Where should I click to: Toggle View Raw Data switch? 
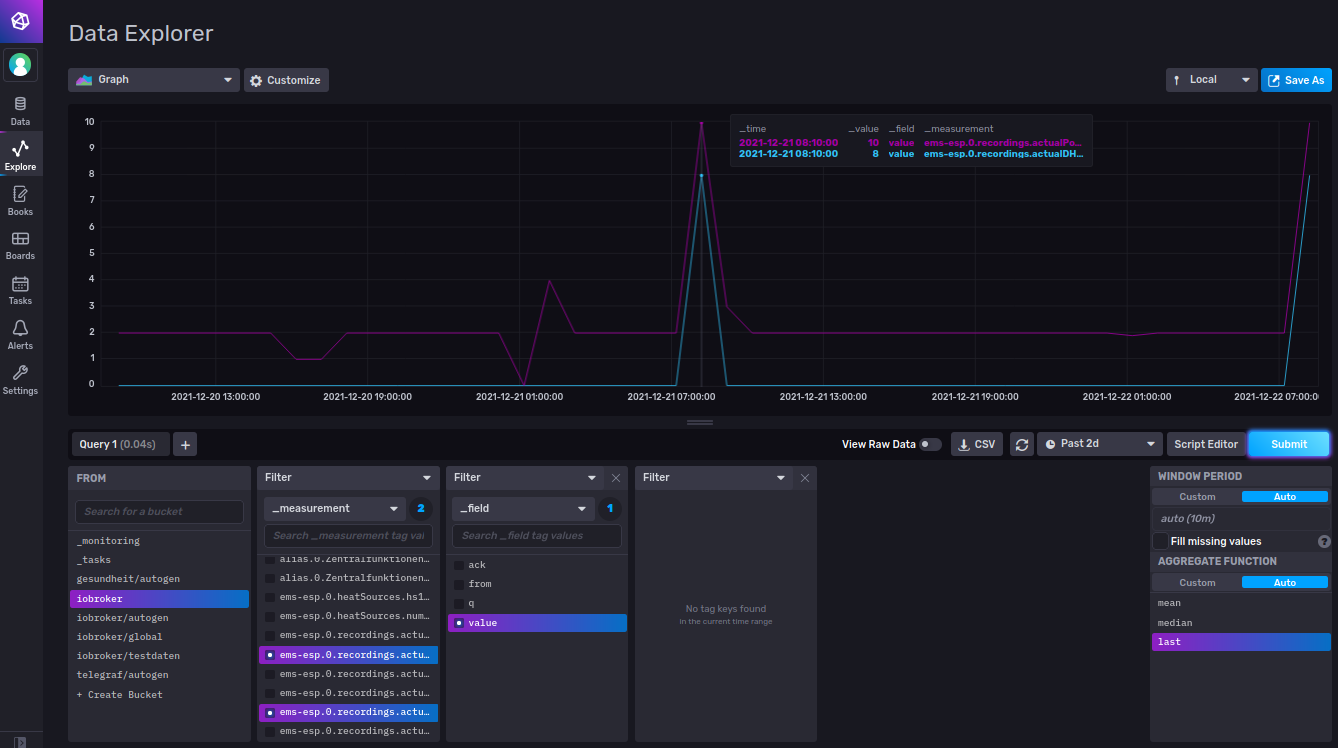tap(930, 444)
